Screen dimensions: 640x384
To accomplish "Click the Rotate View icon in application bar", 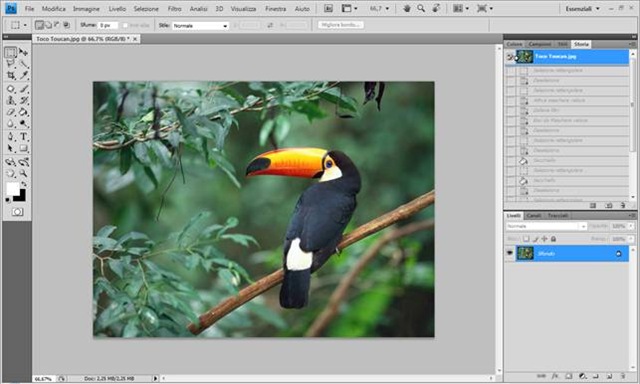I will click(x=436, y=8).
